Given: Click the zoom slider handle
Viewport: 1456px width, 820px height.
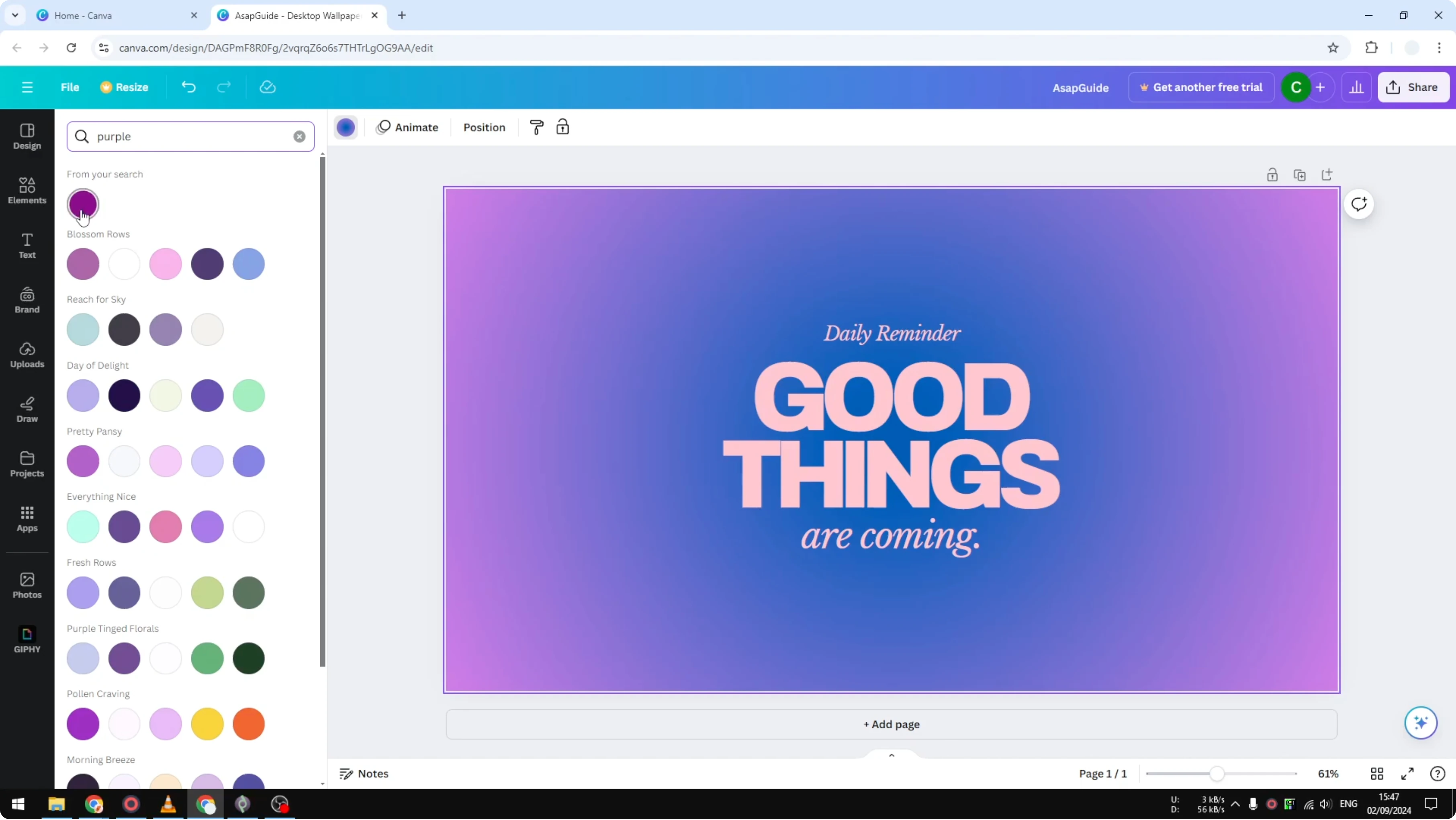Looking at the screenshot, I should (x=1217, y=774).
